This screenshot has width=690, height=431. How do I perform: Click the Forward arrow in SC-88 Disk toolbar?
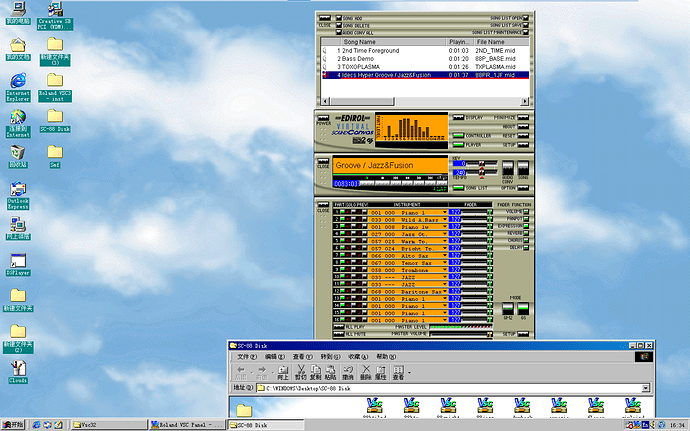[x=262, y=372]
